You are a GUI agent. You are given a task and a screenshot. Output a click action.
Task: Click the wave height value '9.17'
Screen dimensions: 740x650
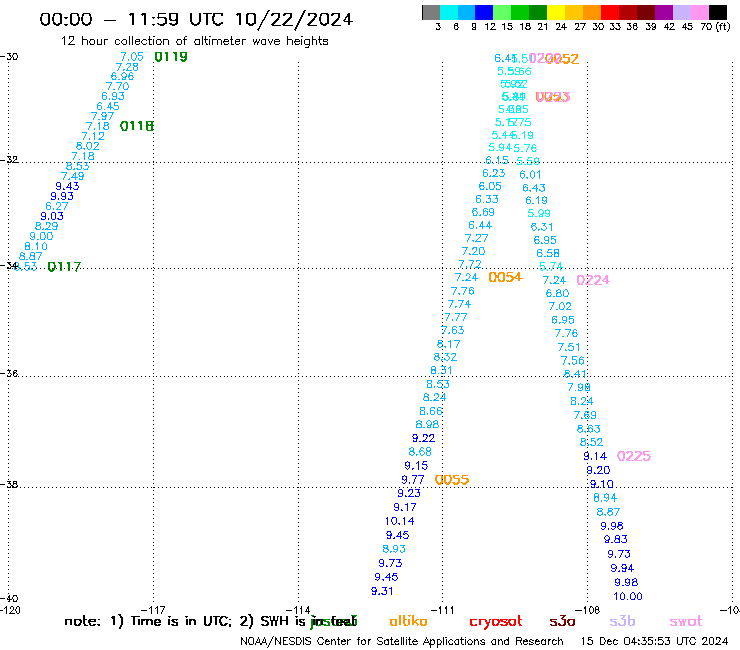405,507
